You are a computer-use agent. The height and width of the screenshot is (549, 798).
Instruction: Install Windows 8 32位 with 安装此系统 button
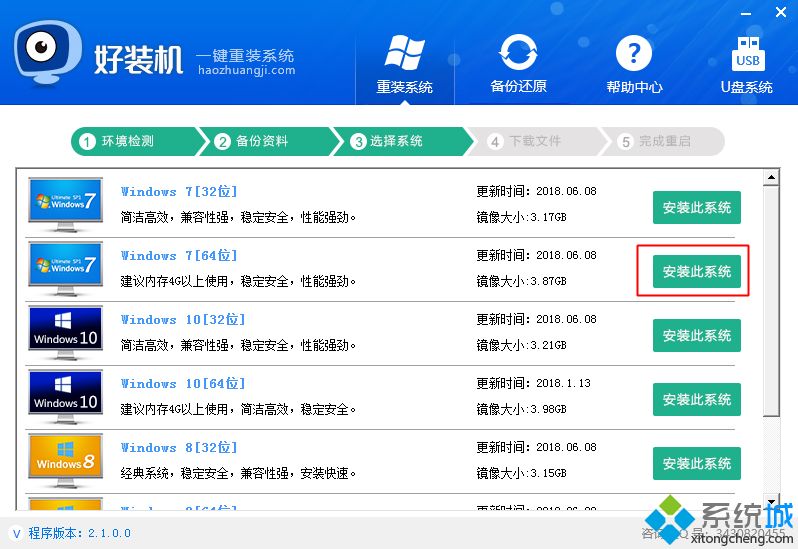696,464
